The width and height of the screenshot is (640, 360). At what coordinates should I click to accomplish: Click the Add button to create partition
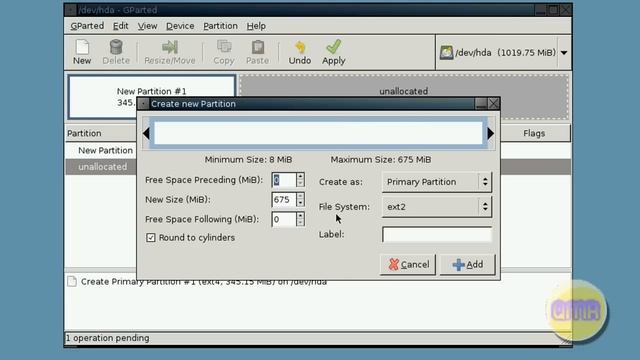pos(468,264)
